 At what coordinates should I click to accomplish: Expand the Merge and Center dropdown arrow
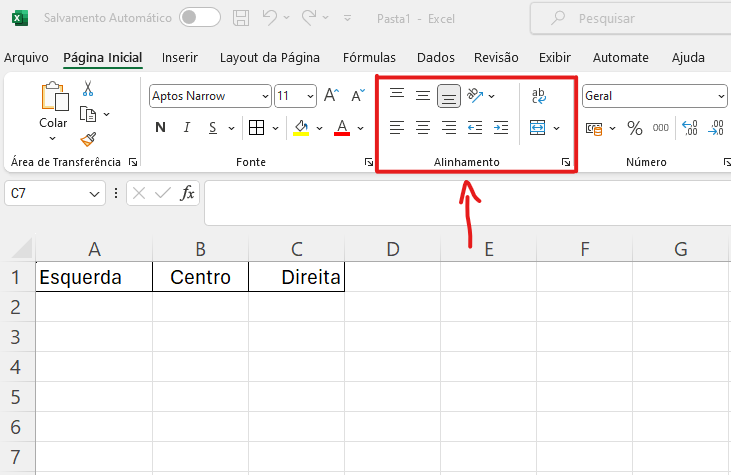(x=557, y=128)
